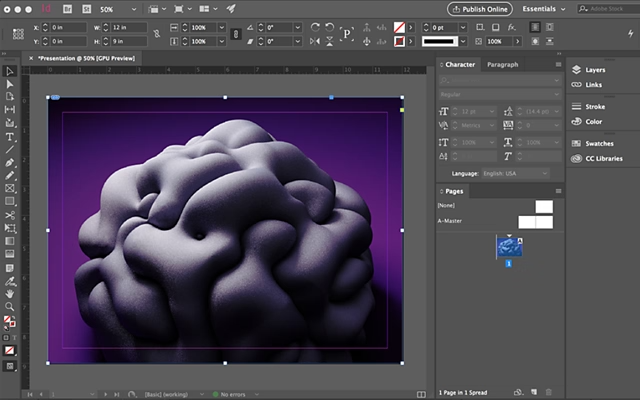
Task: Activate the Zoom tool
Action: [10, 306]
